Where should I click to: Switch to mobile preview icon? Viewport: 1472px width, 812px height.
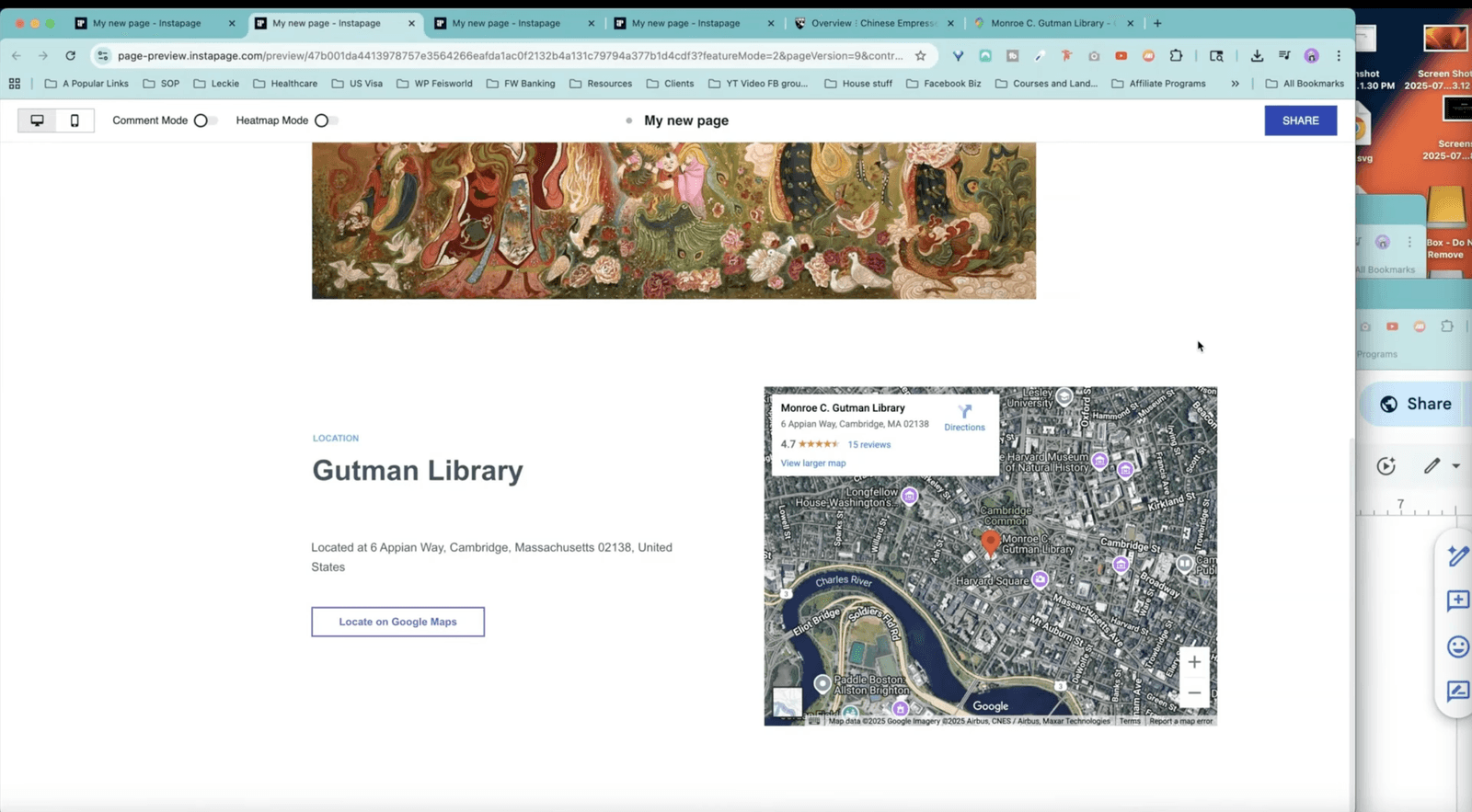click(x=75, y=120)
